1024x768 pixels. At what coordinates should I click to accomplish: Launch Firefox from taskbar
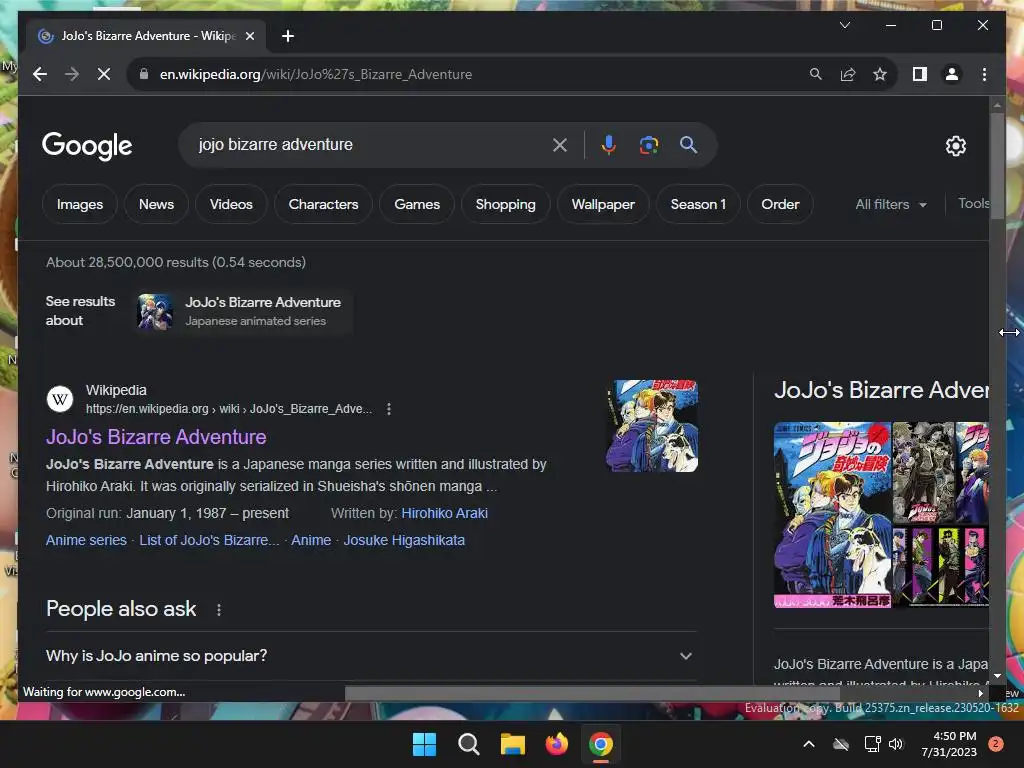click(556, 744)
